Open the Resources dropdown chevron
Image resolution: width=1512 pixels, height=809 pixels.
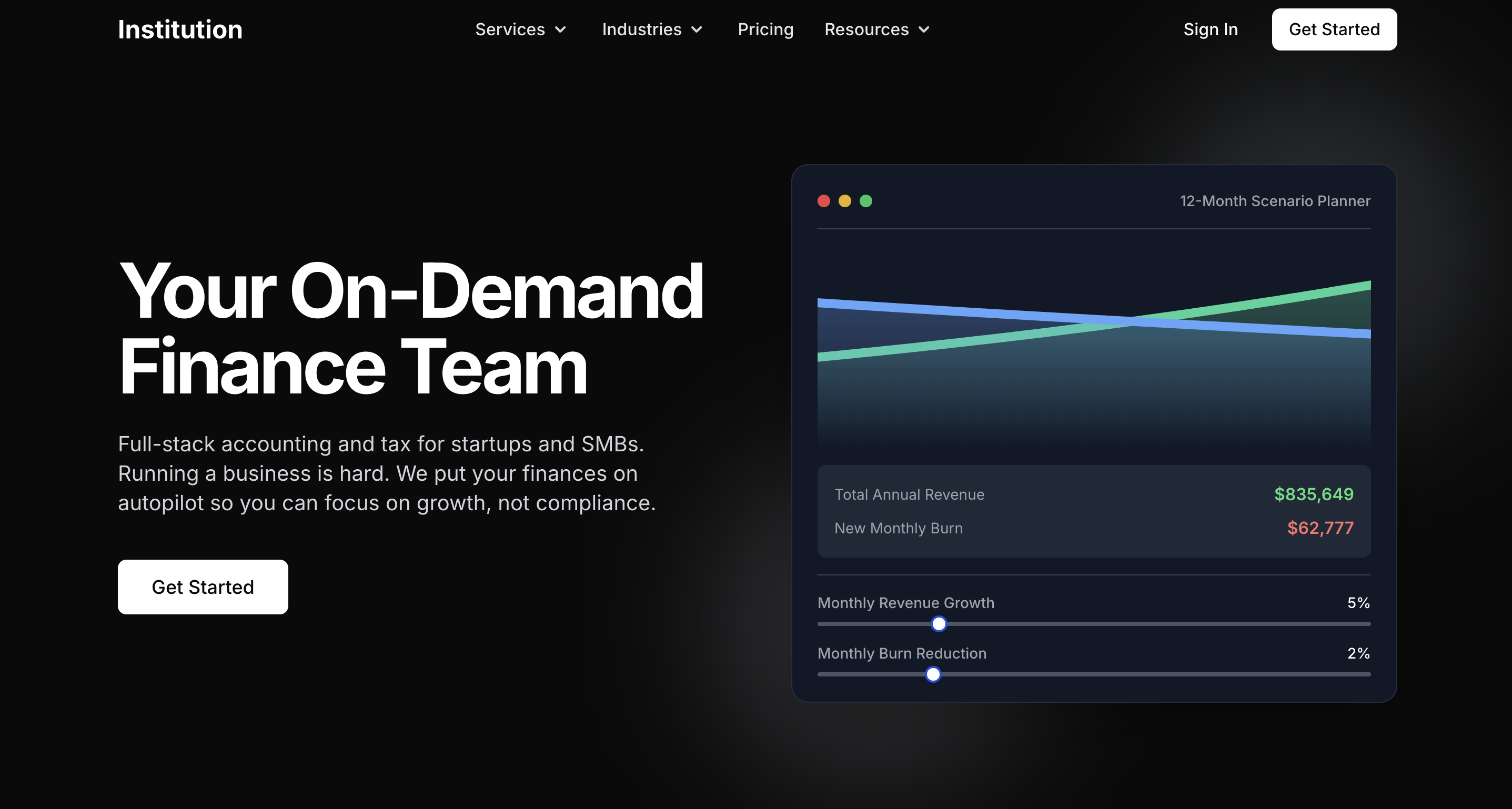pyautogui.click(x=924, y=30)
